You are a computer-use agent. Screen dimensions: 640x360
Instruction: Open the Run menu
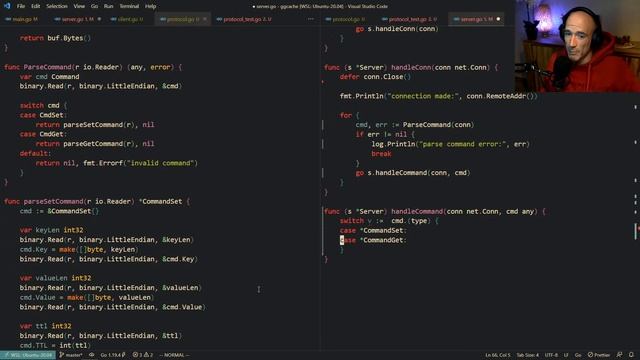tap(108, 6)
